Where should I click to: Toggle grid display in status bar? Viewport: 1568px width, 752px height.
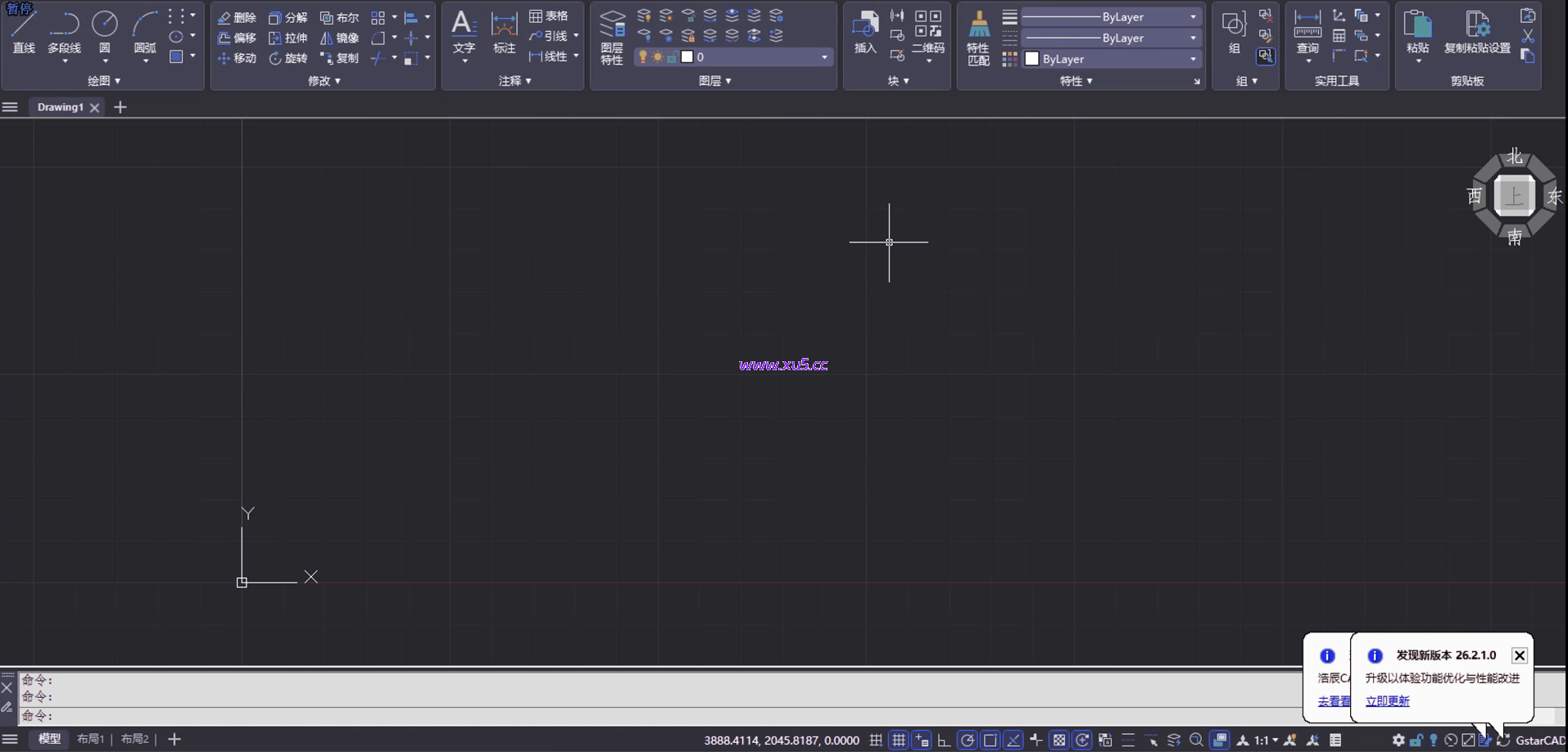(x=899, y=740)
